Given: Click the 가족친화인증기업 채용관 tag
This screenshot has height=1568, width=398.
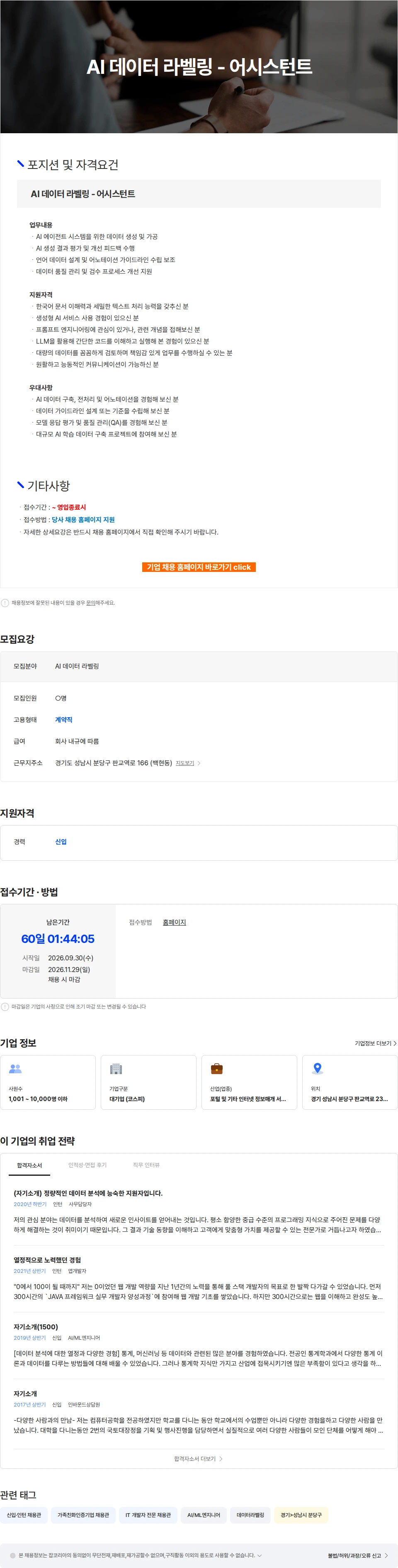Looking at the screenshot, I should (83, 1514).
